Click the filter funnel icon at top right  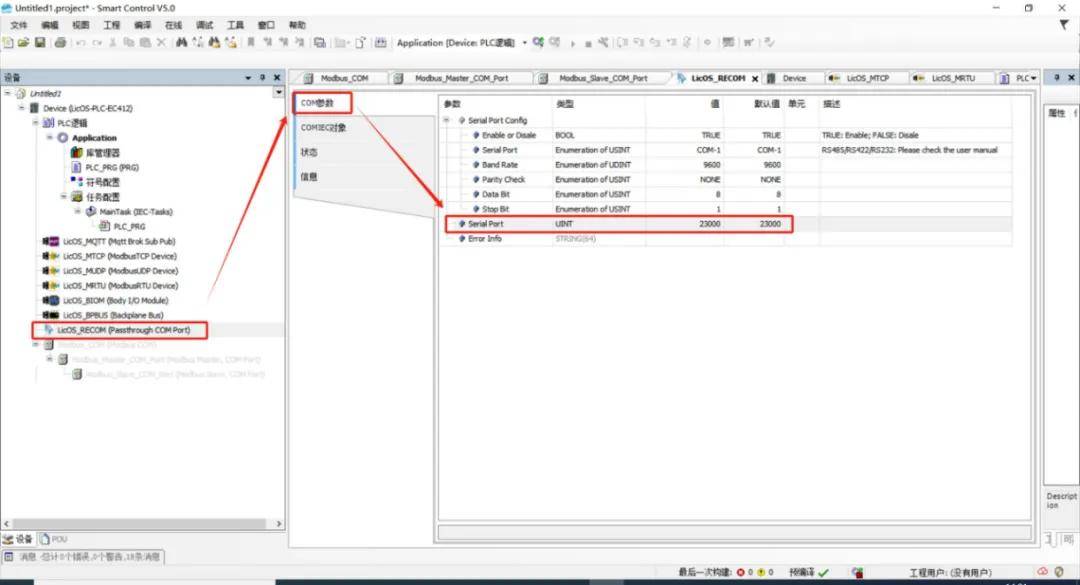pos(1063,24)
